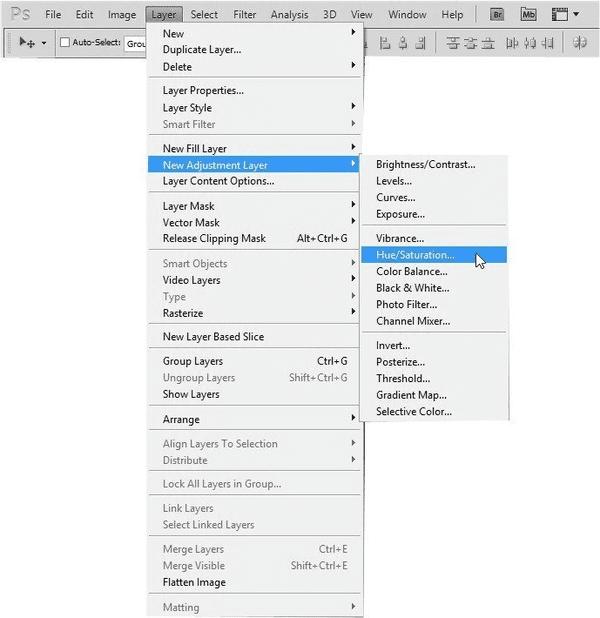Expand the Arrange submenu
Viewport: 600px width, 618px height.
[x=253, y=419]
